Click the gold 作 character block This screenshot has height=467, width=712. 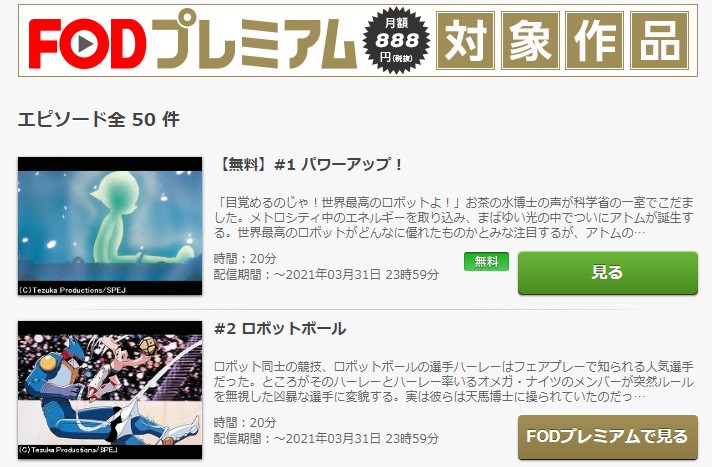tap(595, 40)
